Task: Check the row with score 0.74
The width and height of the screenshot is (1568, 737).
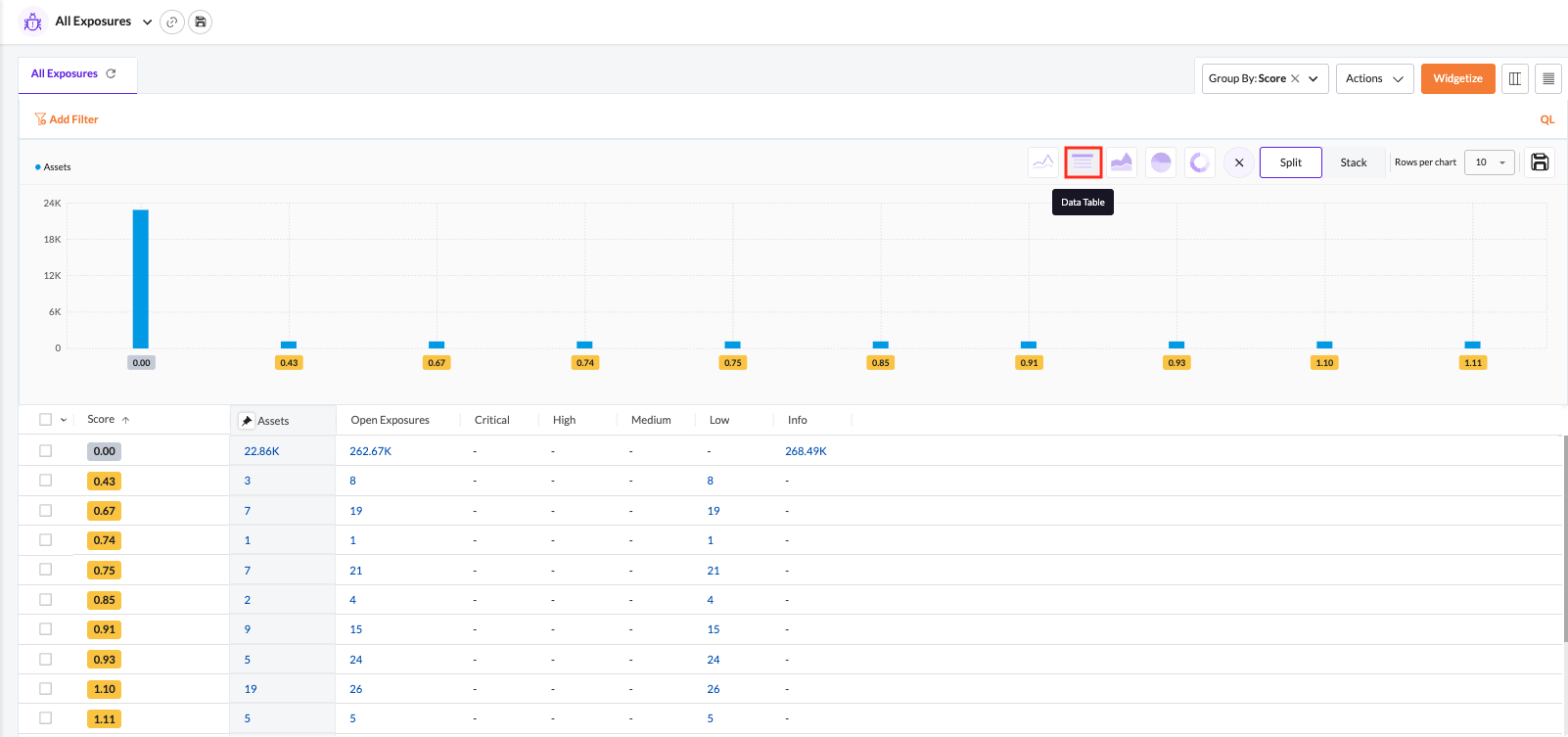Action: 45,539
